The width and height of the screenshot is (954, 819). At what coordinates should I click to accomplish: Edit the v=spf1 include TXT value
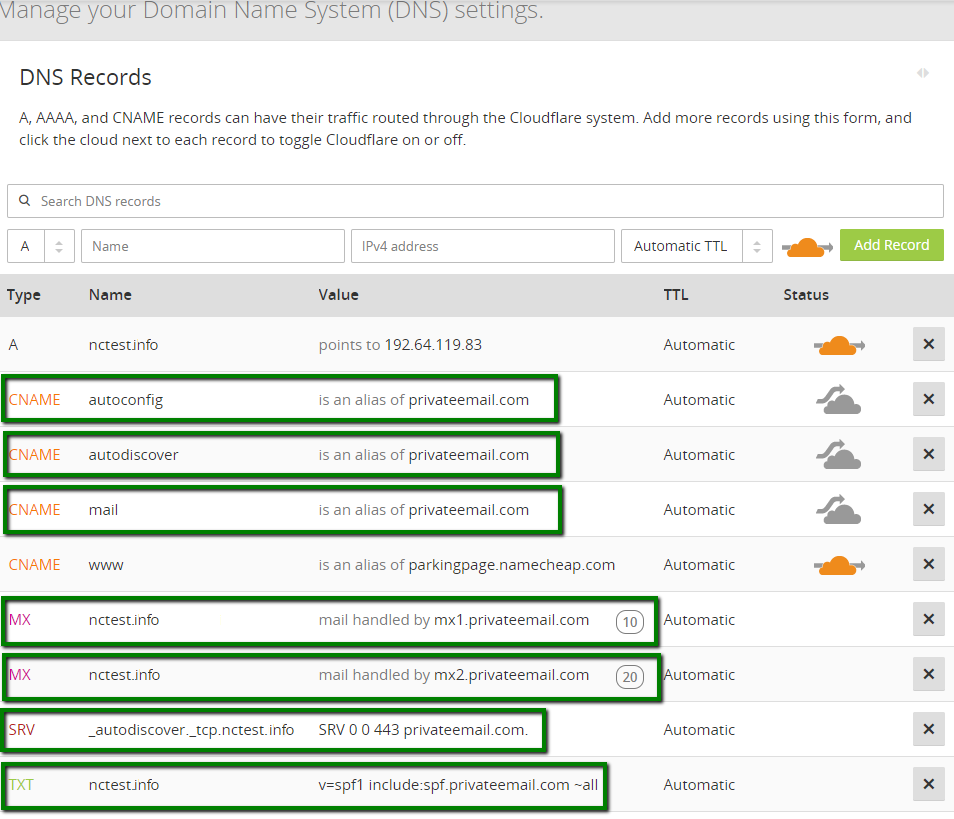tap(458, 785)
